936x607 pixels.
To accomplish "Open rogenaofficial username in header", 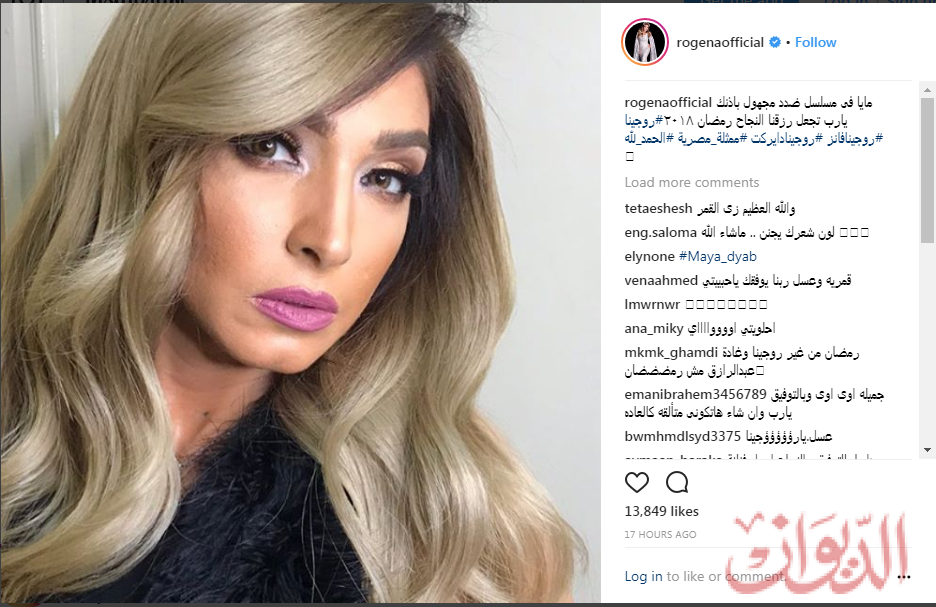I will [x=720, y=42].
